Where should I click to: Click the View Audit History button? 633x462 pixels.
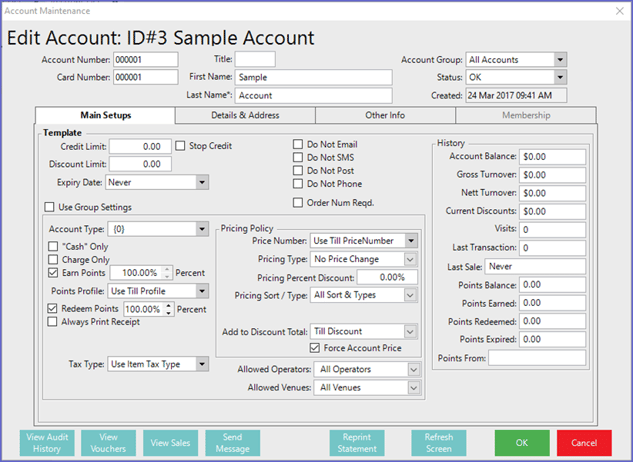pos(46,443)
